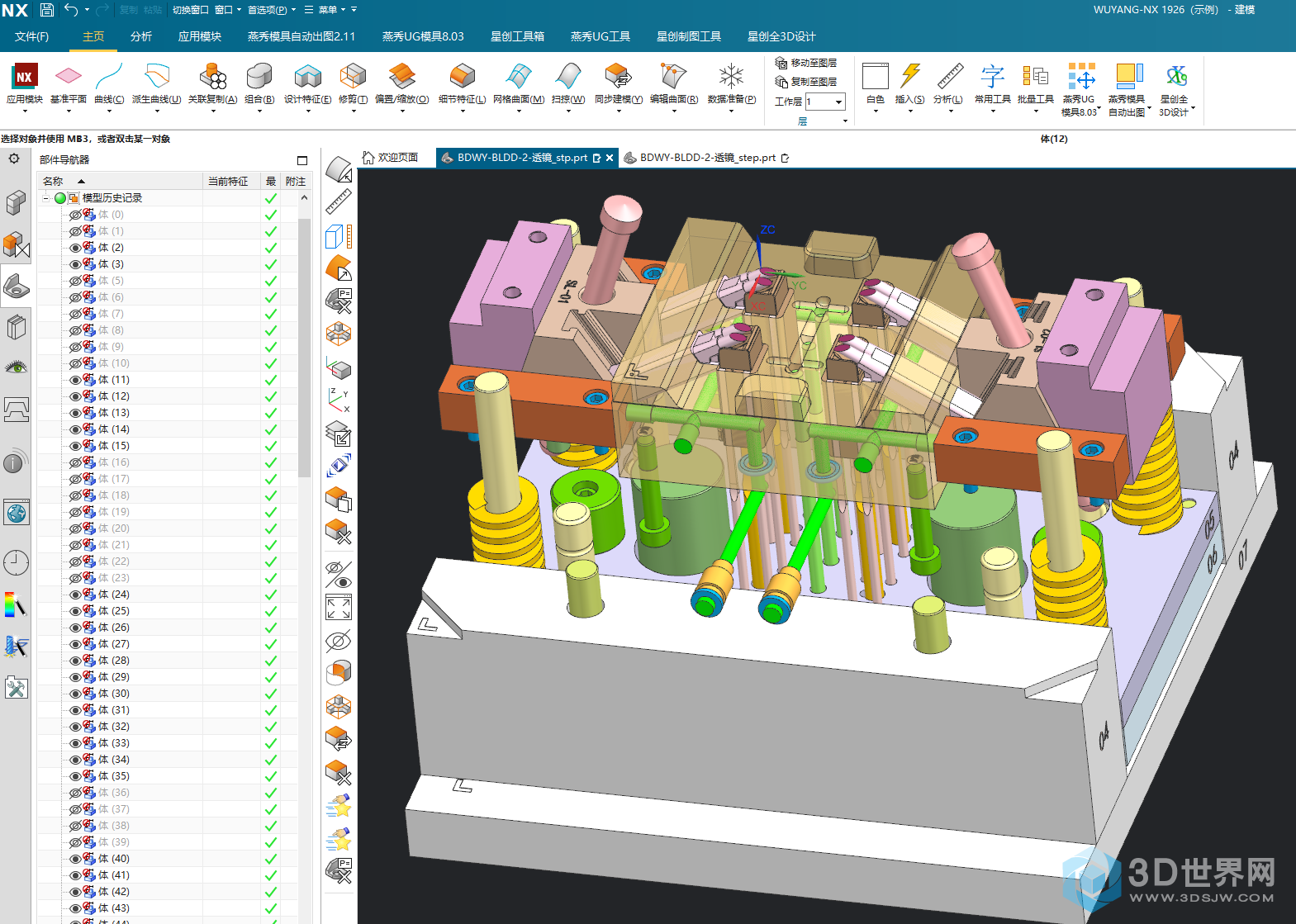Image resolution: width=1296 pixels, height=924 pixels.
Task: Click the 燕秀UG模具8.03 ribbon icon
Action: [1081, 76]
